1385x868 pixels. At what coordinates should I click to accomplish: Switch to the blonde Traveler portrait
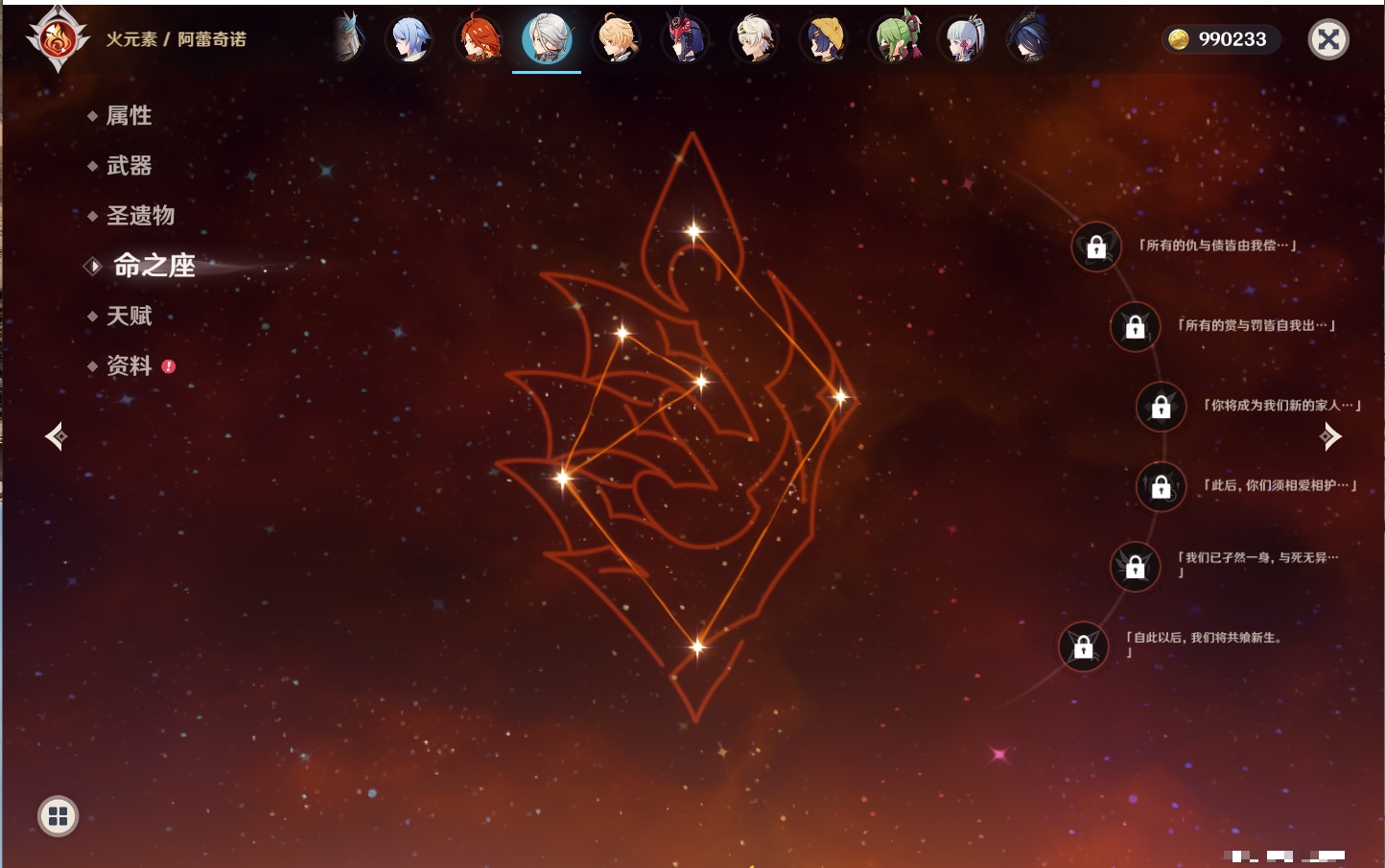click(616, 40)
